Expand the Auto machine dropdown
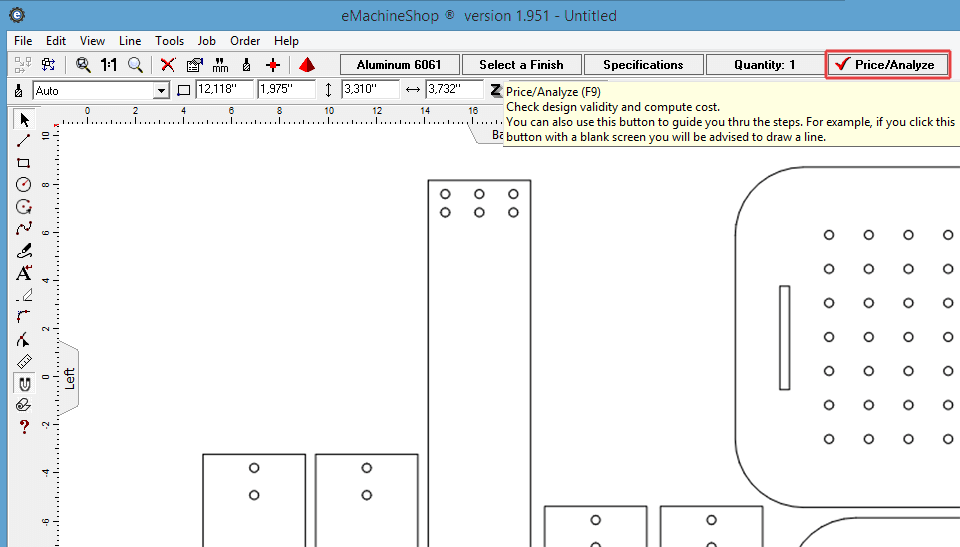The image size is (960, 547). tap(161, 90)
